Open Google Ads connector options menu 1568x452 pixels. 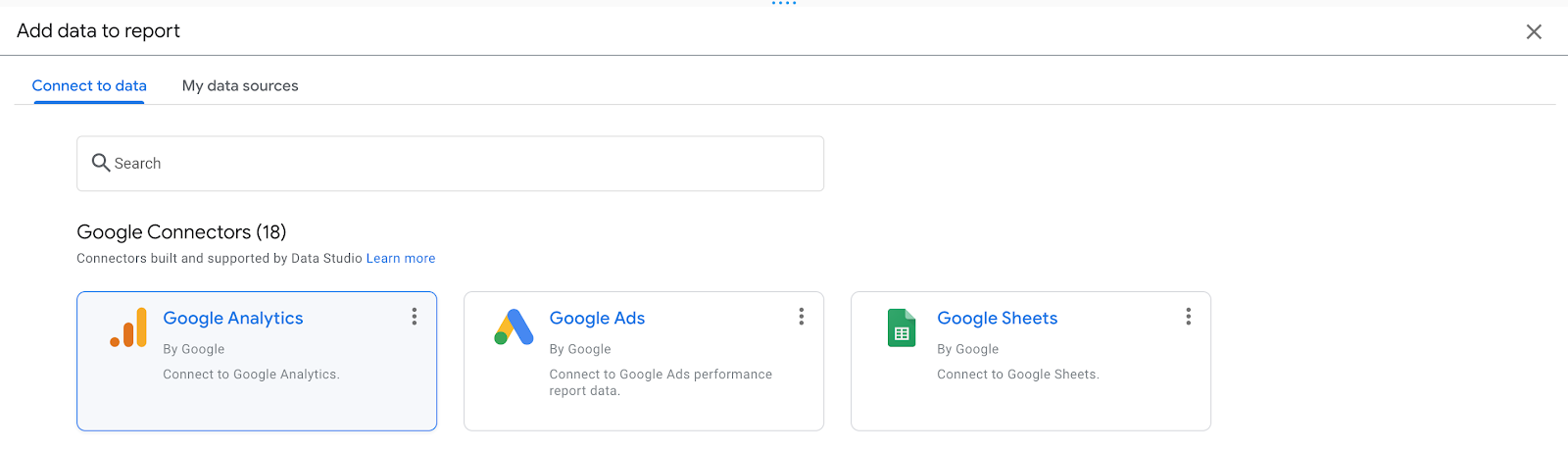click(802, 317)
